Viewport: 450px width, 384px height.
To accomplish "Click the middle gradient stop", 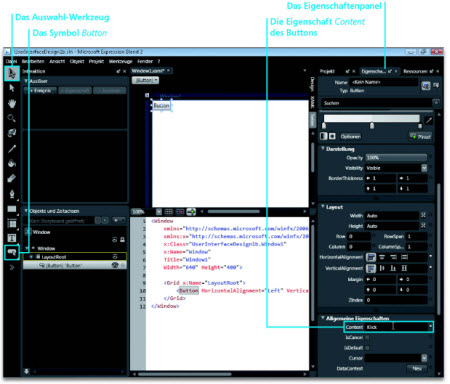I will point(372,126).
